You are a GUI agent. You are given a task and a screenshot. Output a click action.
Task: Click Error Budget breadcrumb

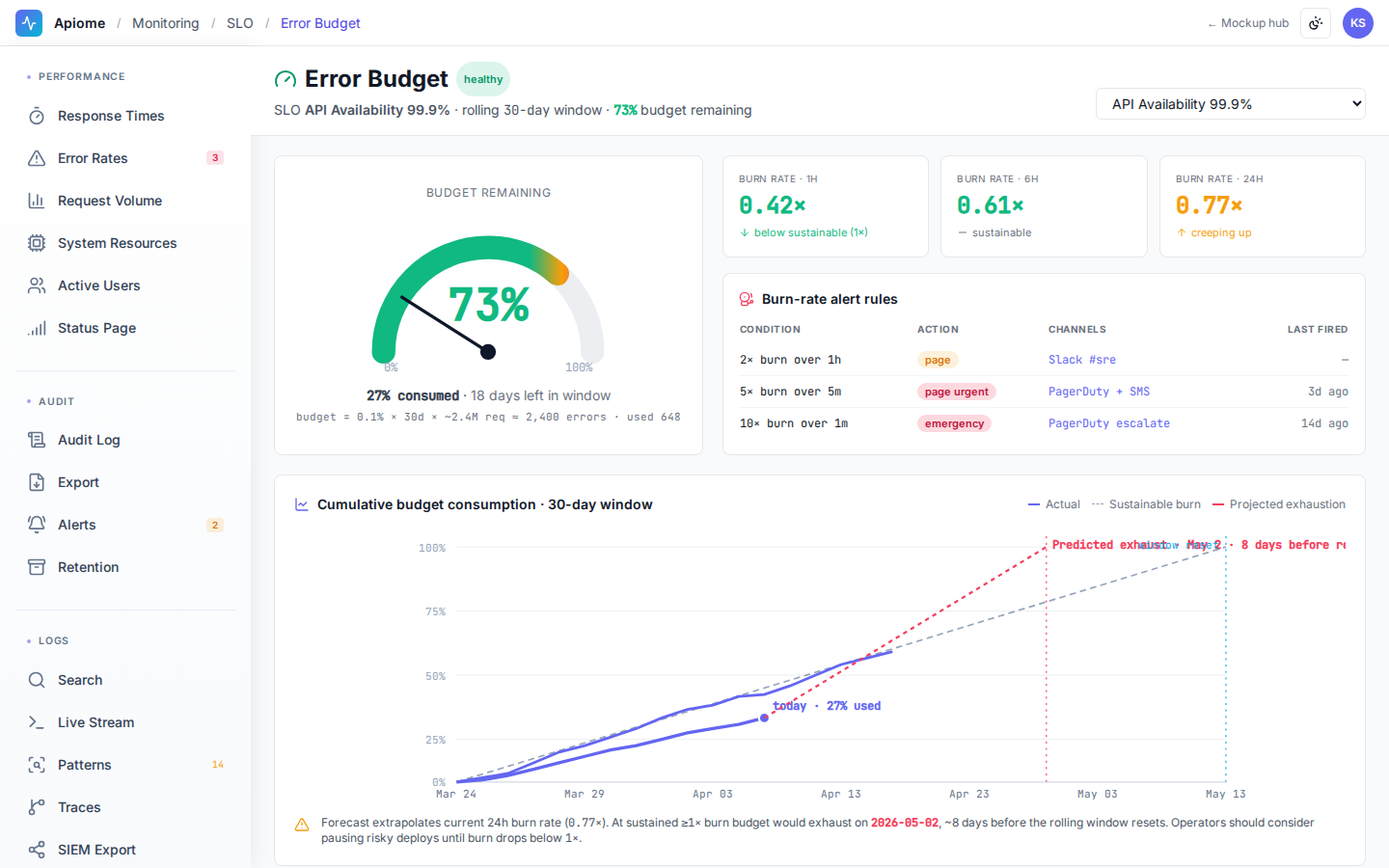tap(320, 23)
